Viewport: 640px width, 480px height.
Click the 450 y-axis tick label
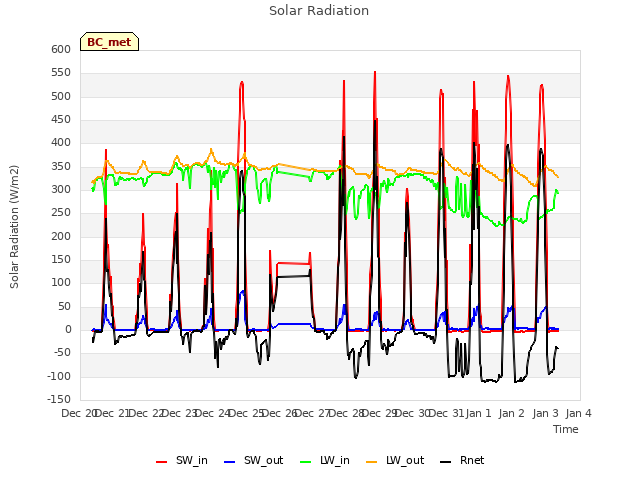(x=61, y=120)
